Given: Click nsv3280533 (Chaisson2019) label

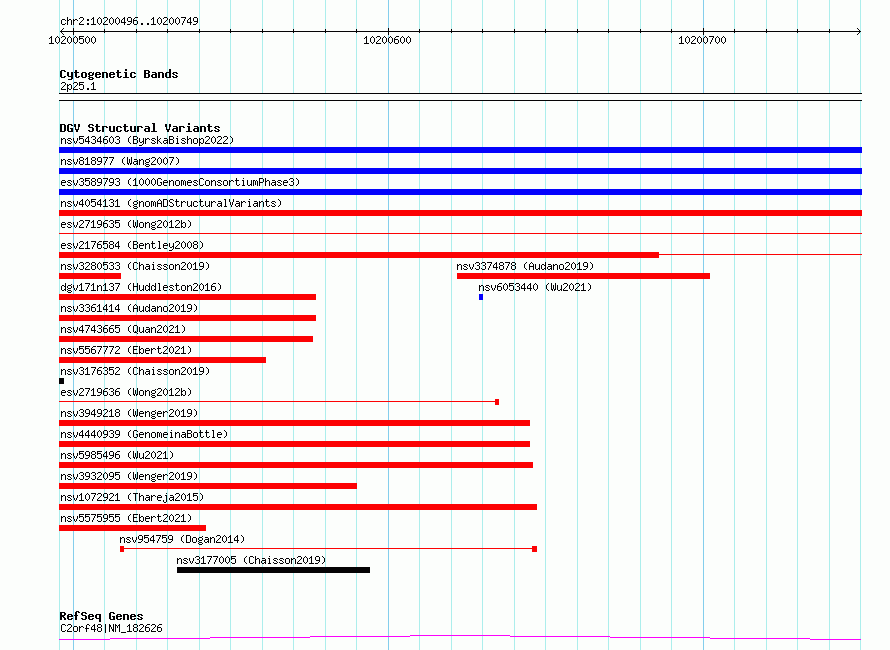Looking at the screenshot, I should 135,266.
